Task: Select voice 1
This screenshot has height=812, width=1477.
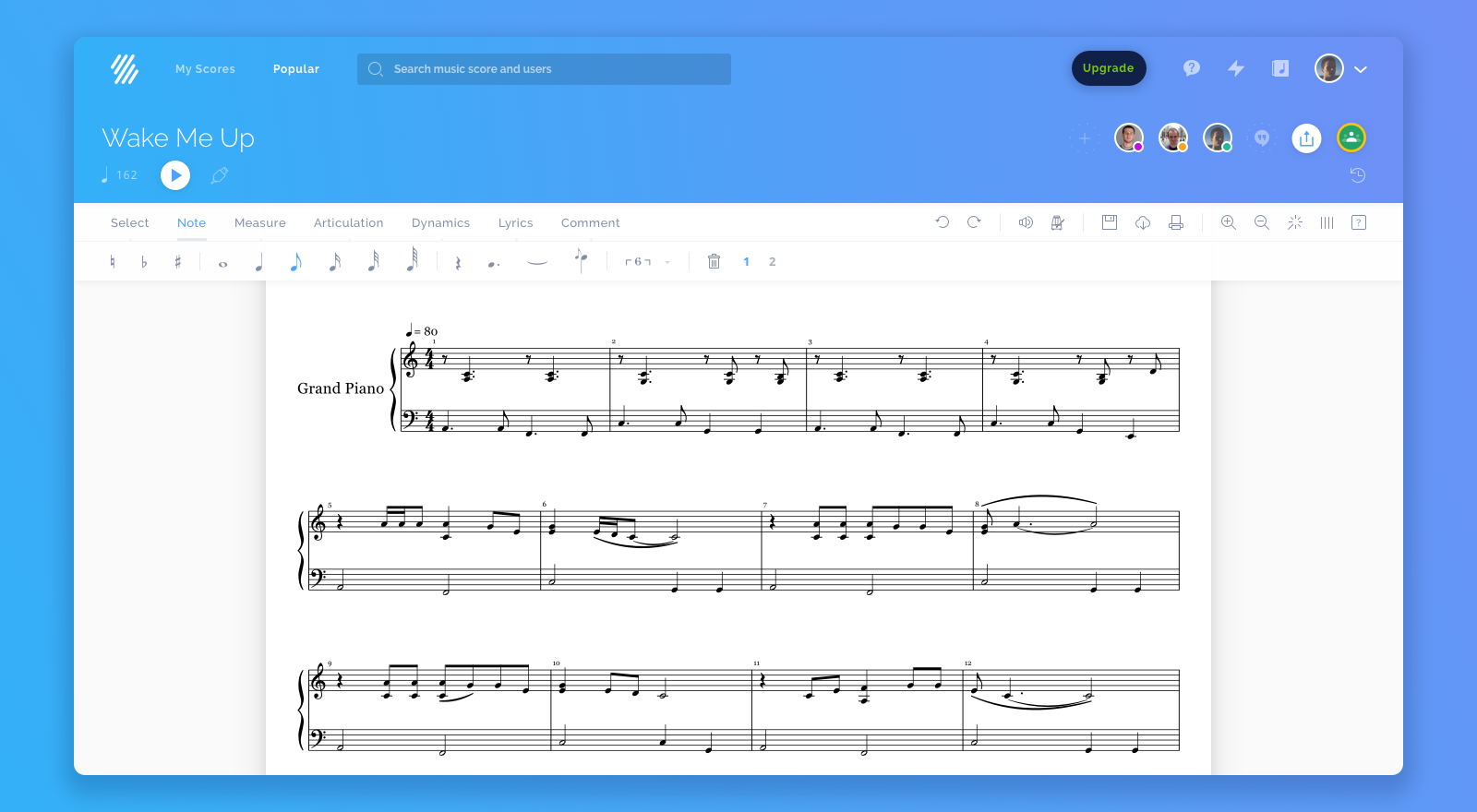Action: 746,262
